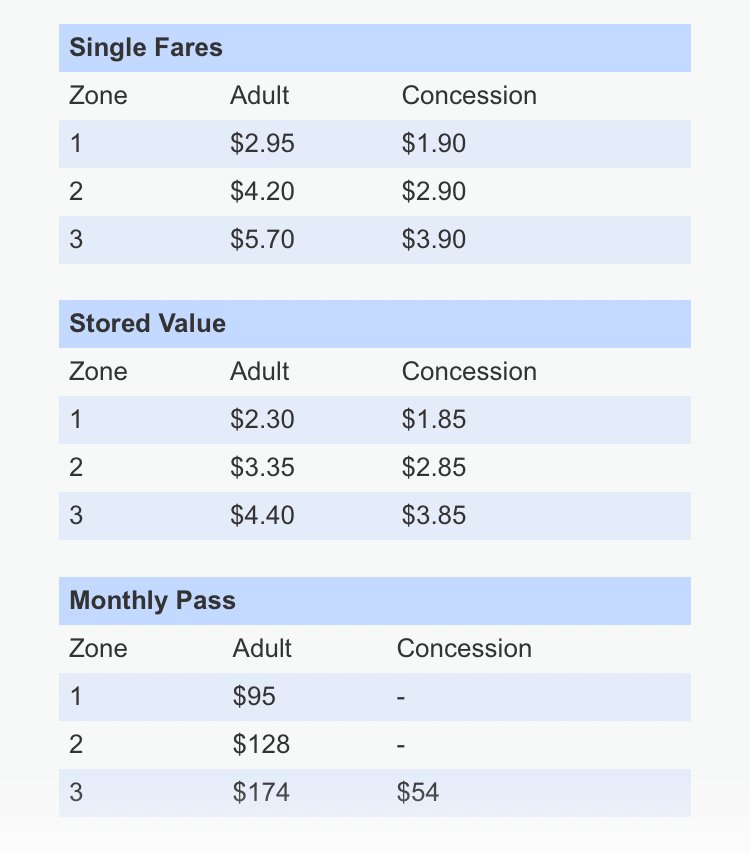Click the $95 monthly pass price
The image size is (750, 853).
(254, 697)
